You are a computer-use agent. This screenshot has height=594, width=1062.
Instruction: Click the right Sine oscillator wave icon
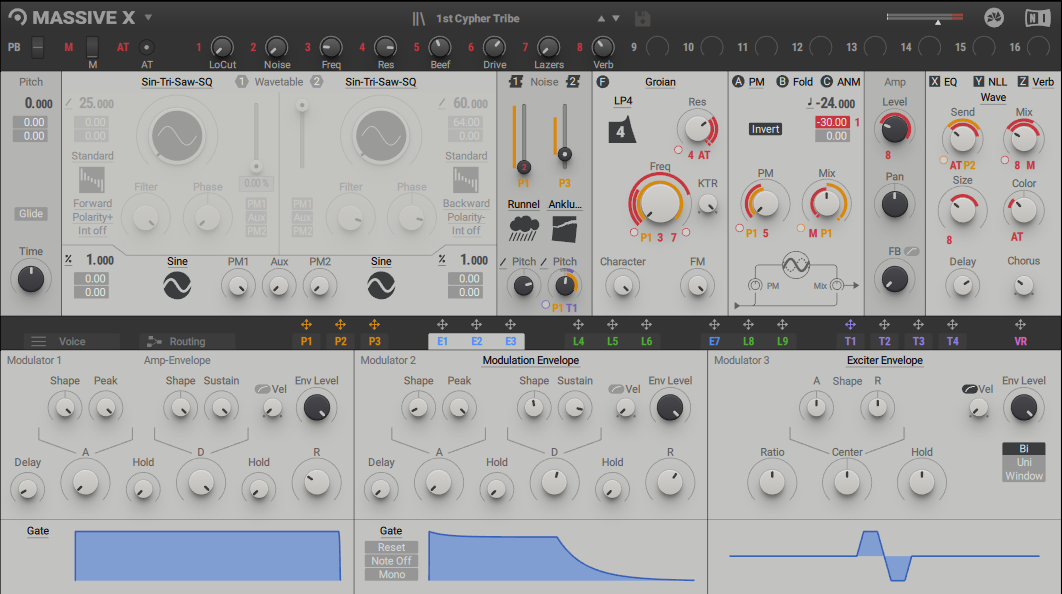[381, 285]
